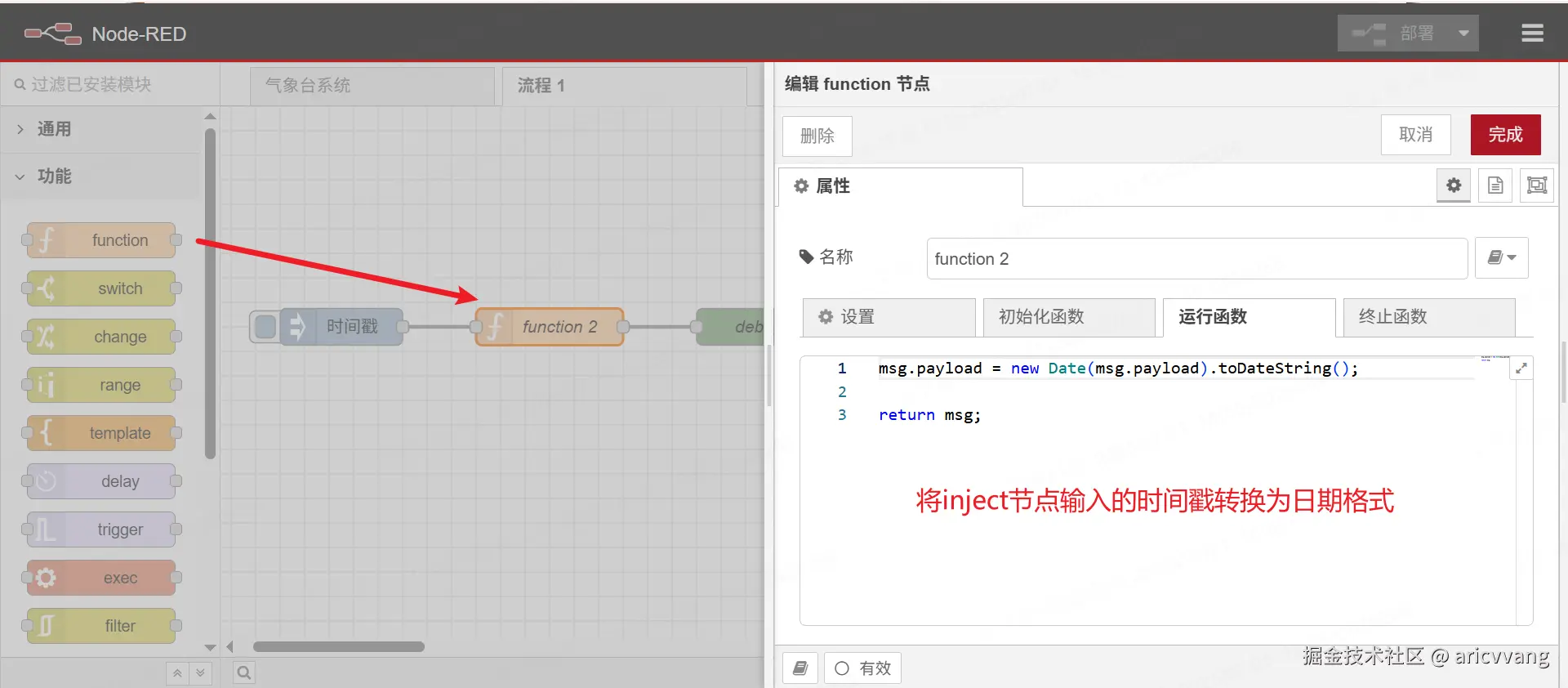Open the deploy options dropdown arrow
The height and width of the screenshot is (688, 1568).
pos(1463,34)
